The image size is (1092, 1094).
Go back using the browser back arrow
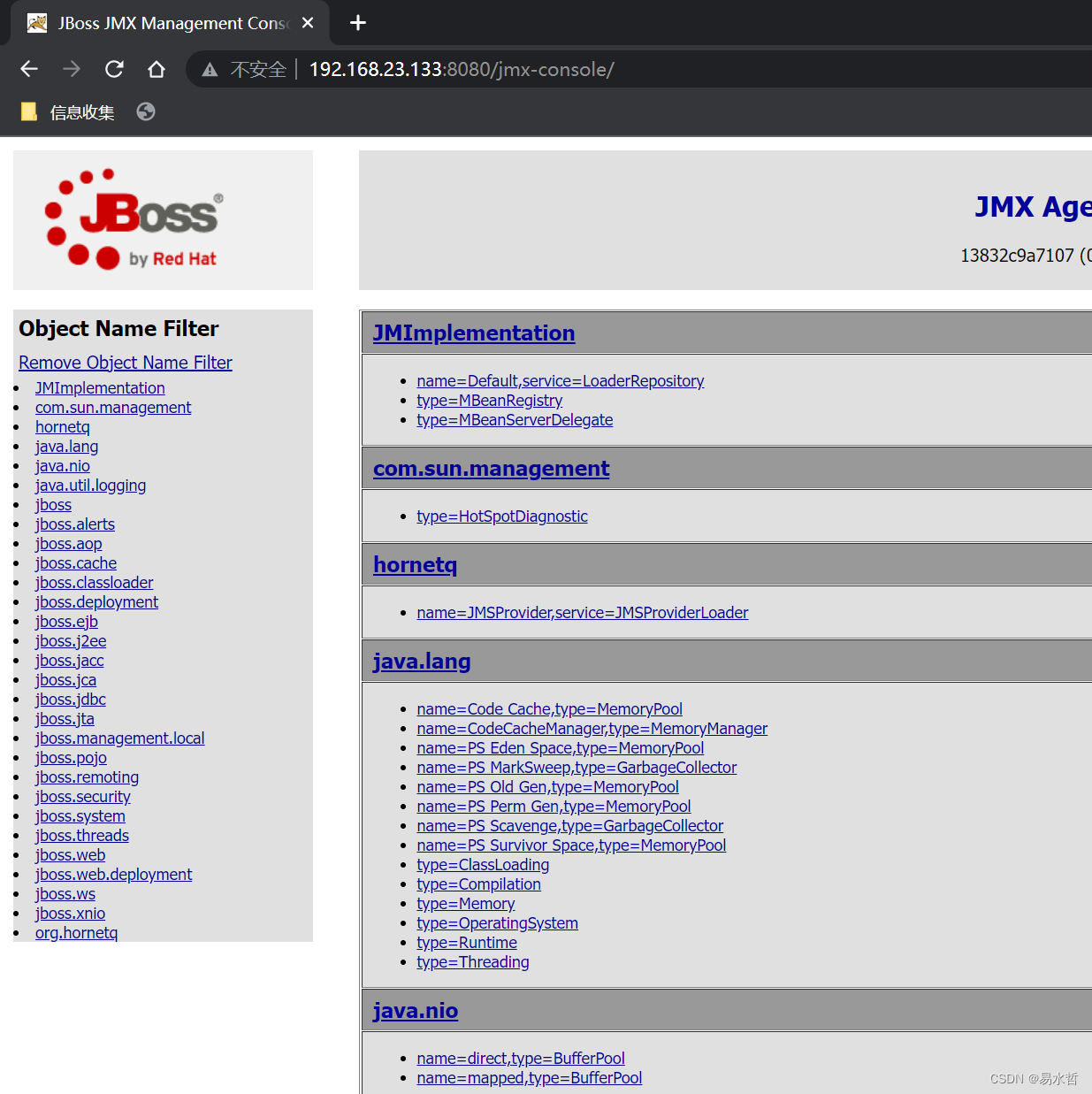(29, 69)
